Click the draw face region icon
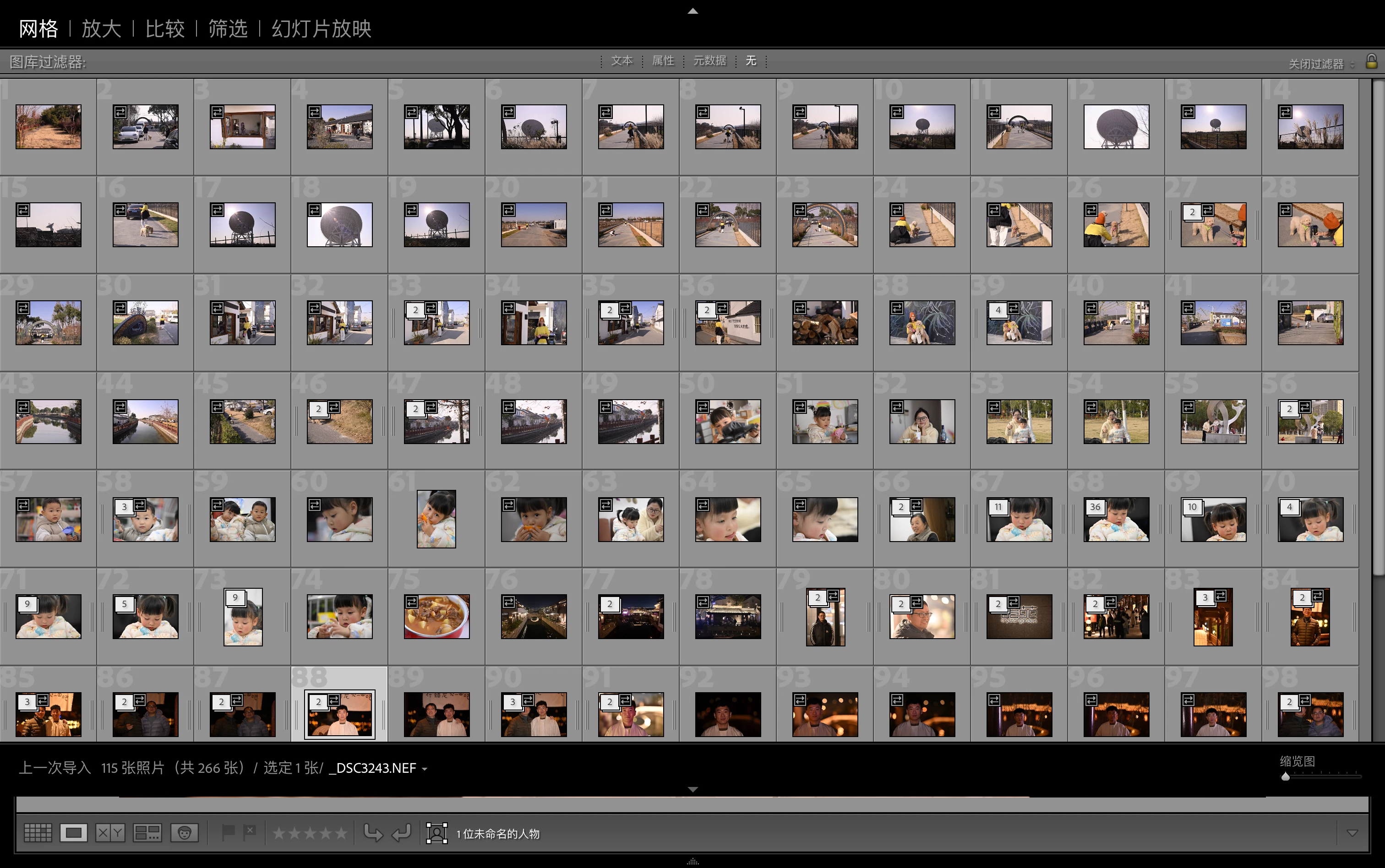The image size is (1385, 868). (436, 833)
